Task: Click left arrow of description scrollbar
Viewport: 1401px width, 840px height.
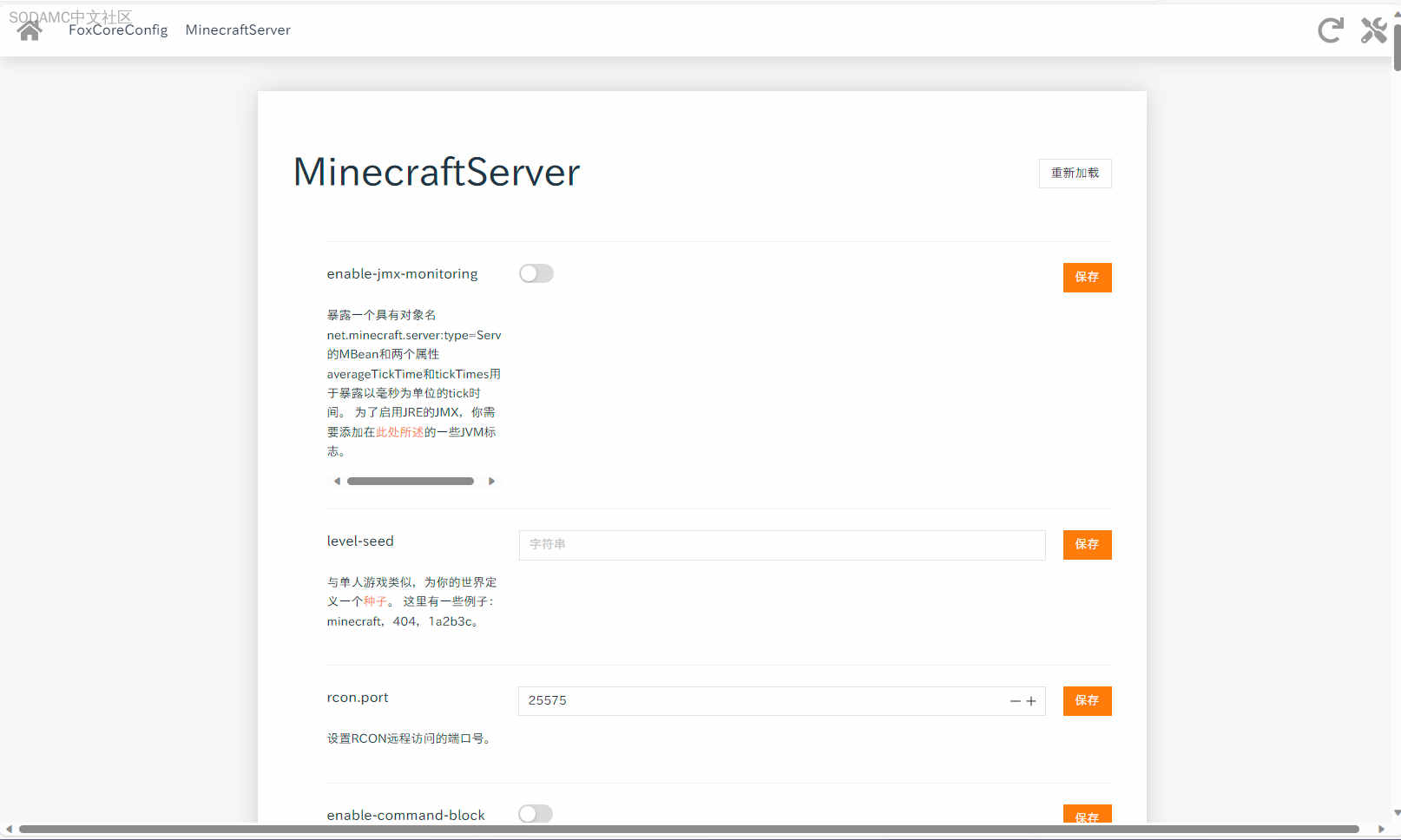Action: click(x=337, y=481)
